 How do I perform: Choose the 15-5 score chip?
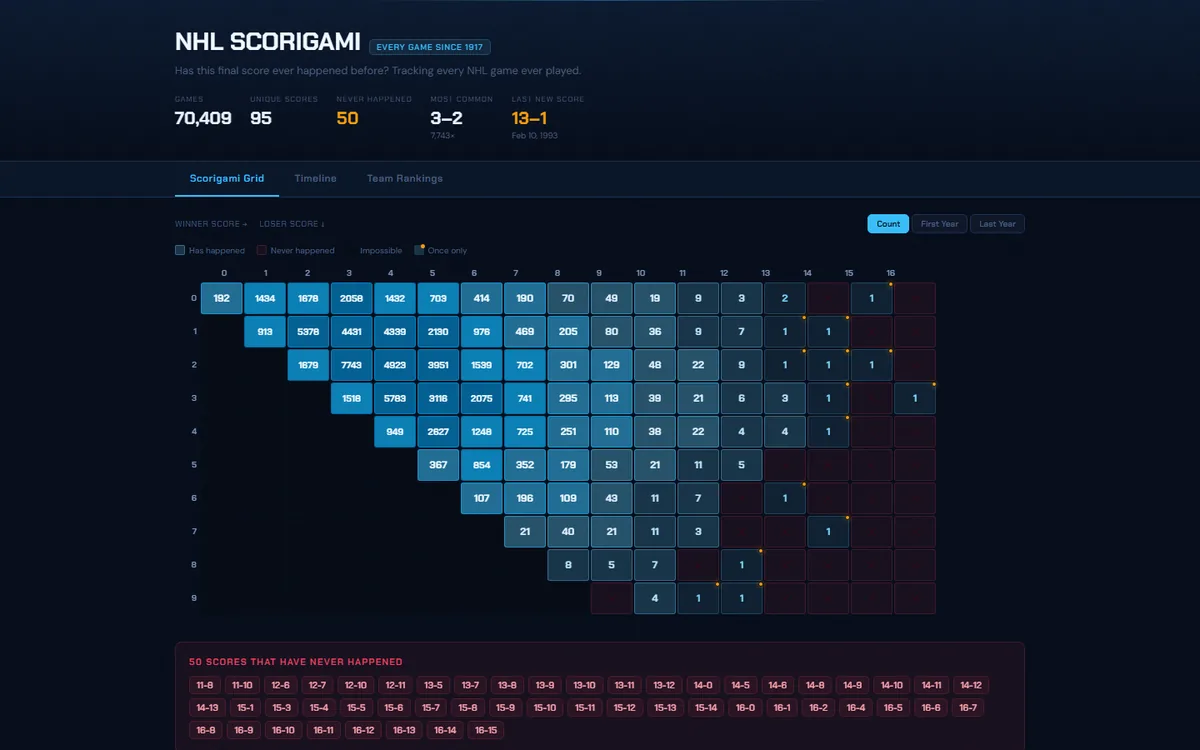coord(356,708)
